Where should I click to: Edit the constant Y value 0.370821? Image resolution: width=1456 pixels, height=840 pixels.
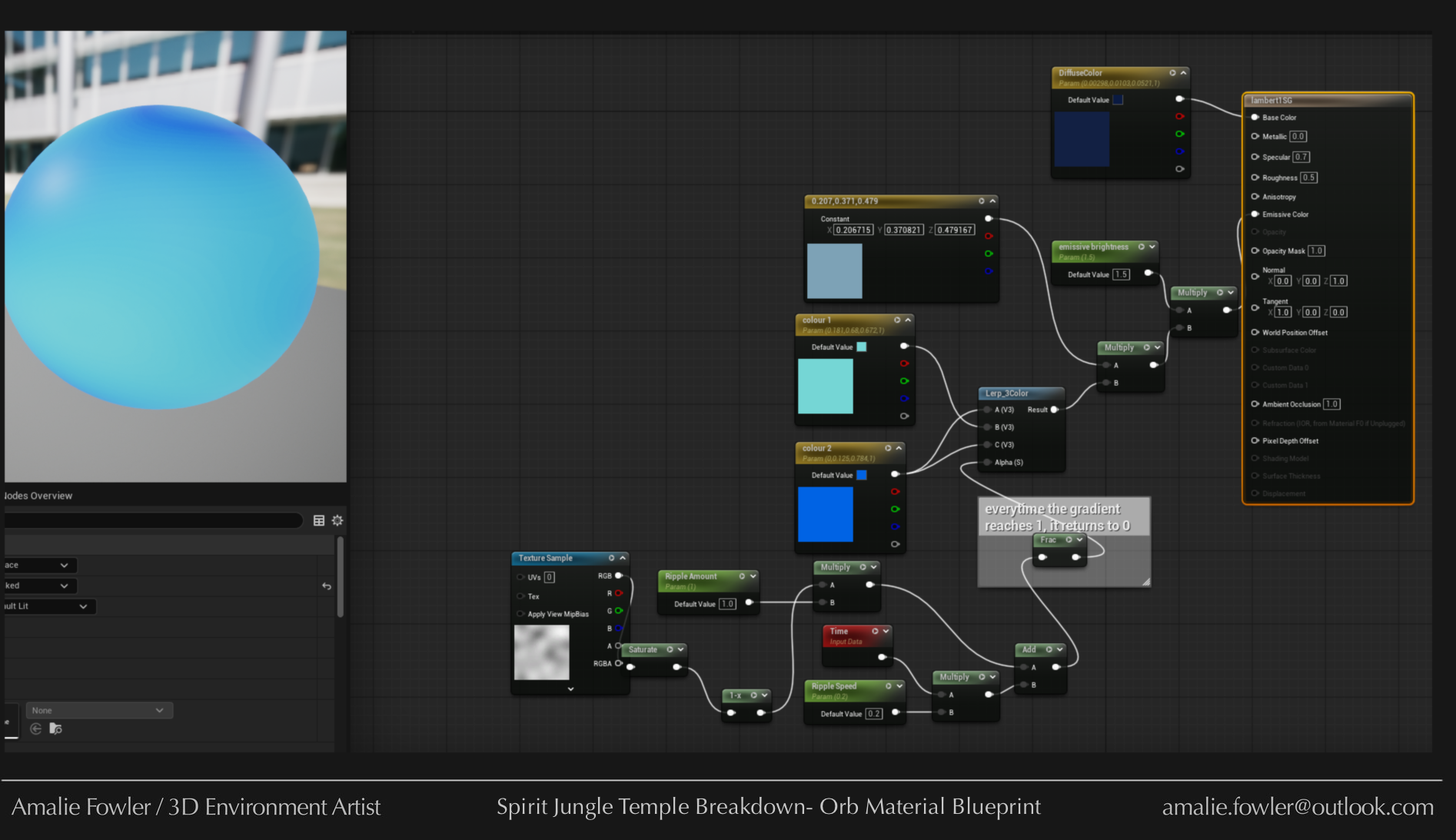[x=903, y=230]
